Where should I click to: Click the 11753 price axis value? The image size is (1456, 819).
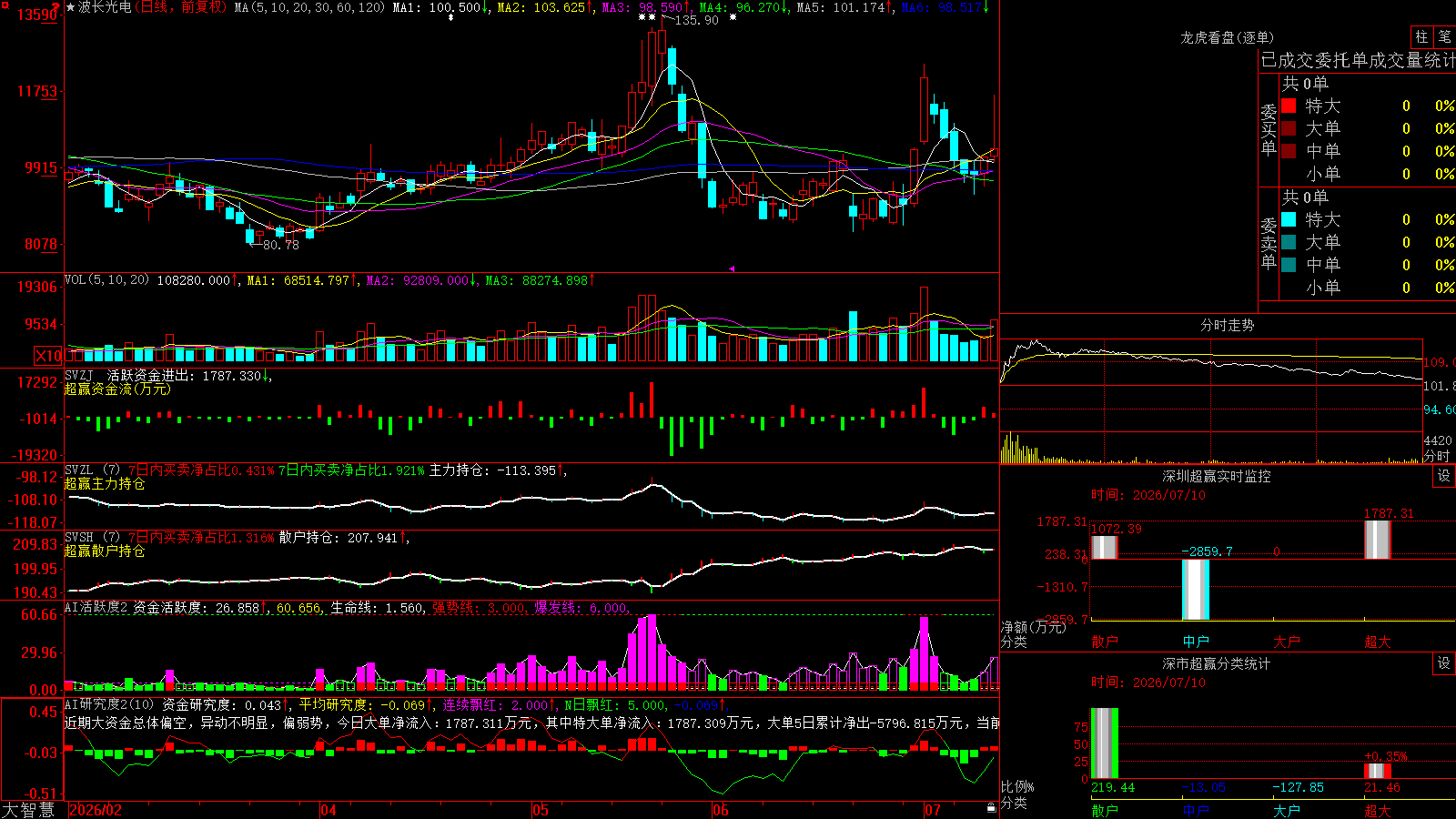(36, 91)
